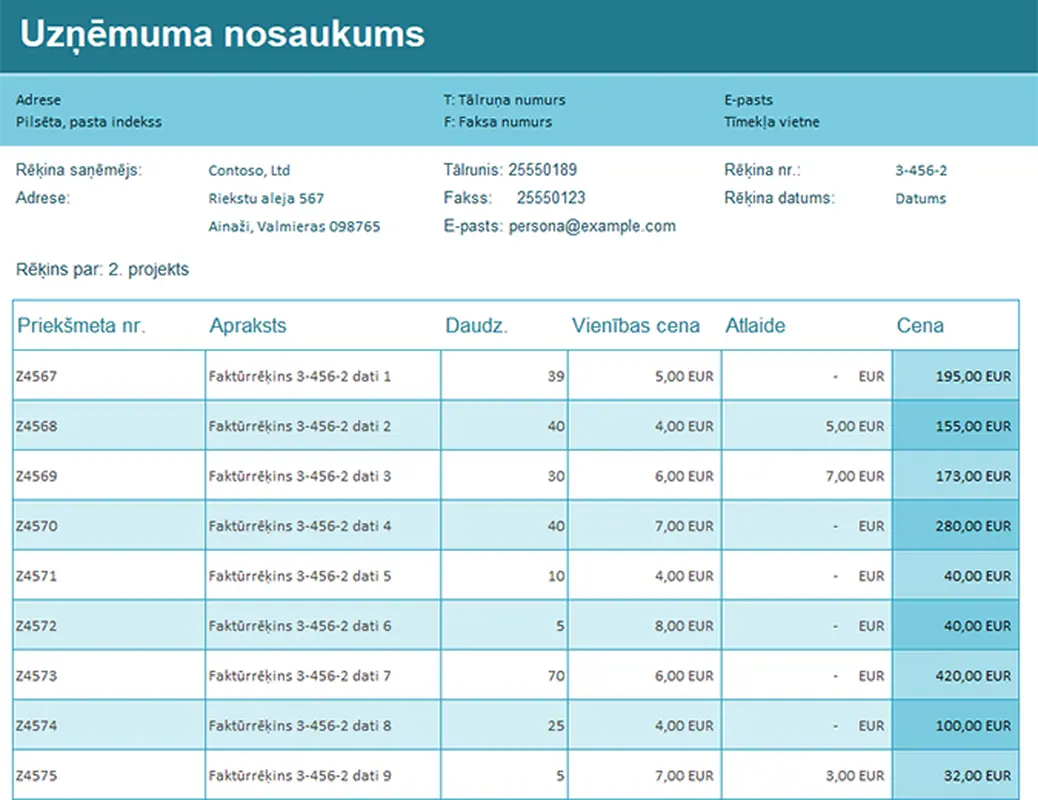1038x800 pixels.
Task: Select the Daudz. column header
Action: (x=476, y=325)
